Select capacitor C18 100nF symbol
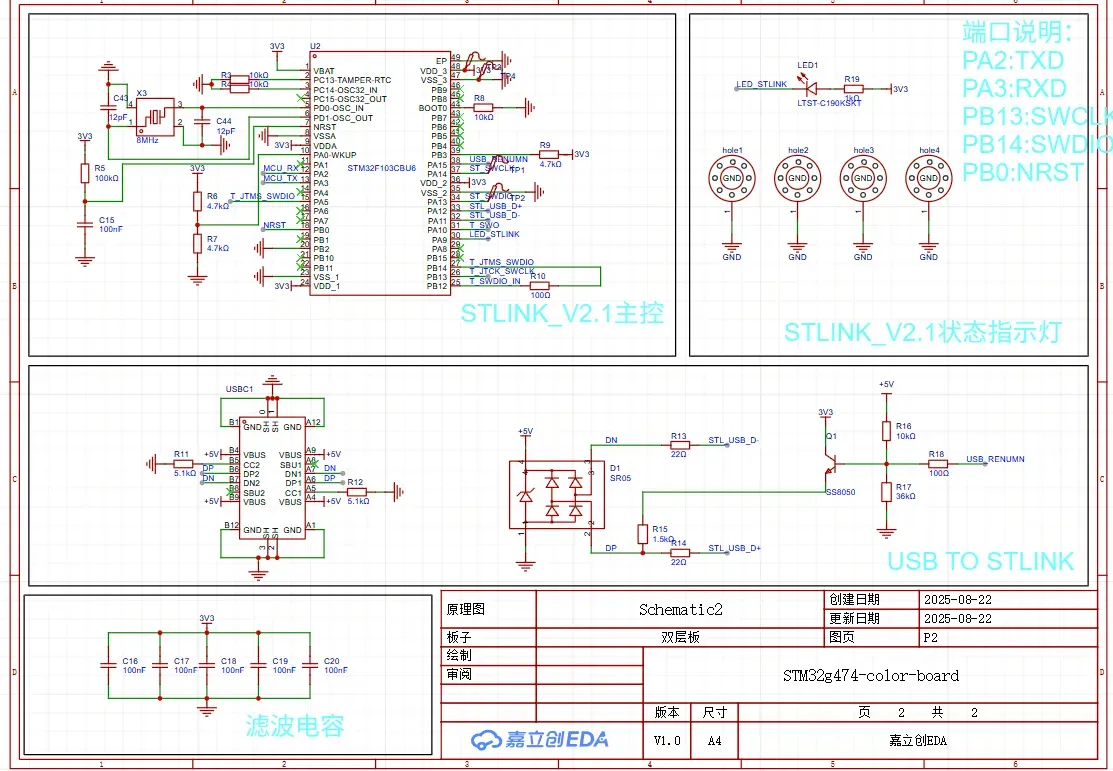The height and width of the screenshot is (771, 1113). click(x=207, y=666)
